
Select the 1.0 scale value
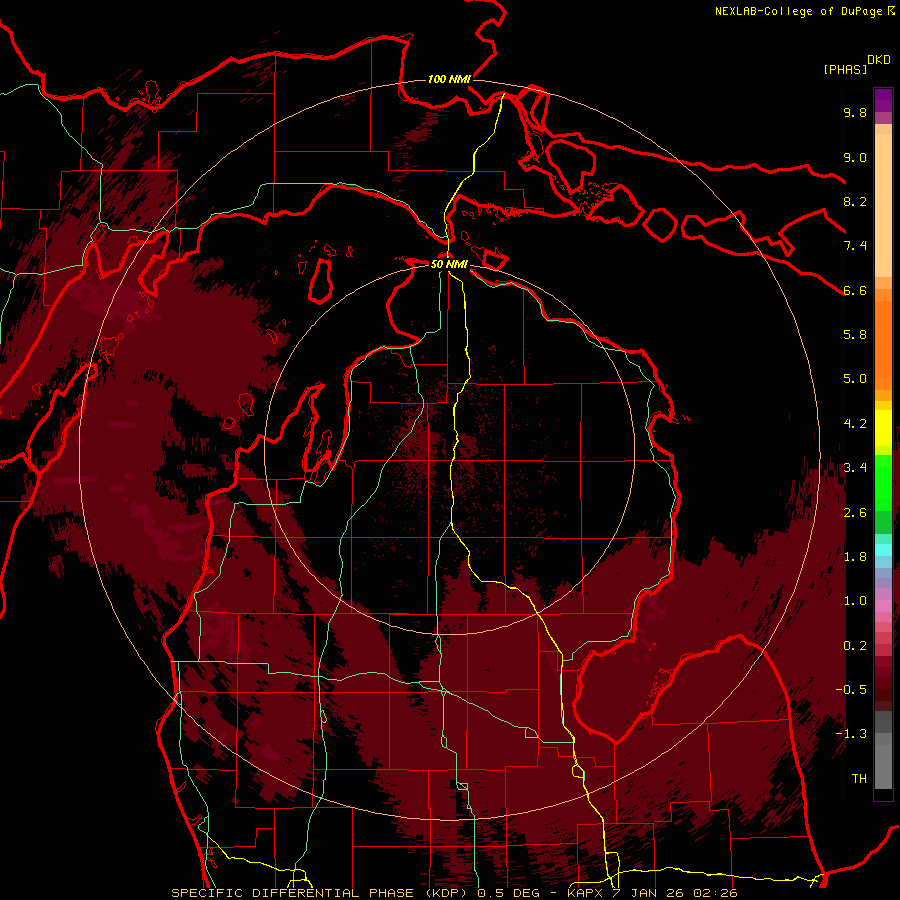click(x=855, y=601)
